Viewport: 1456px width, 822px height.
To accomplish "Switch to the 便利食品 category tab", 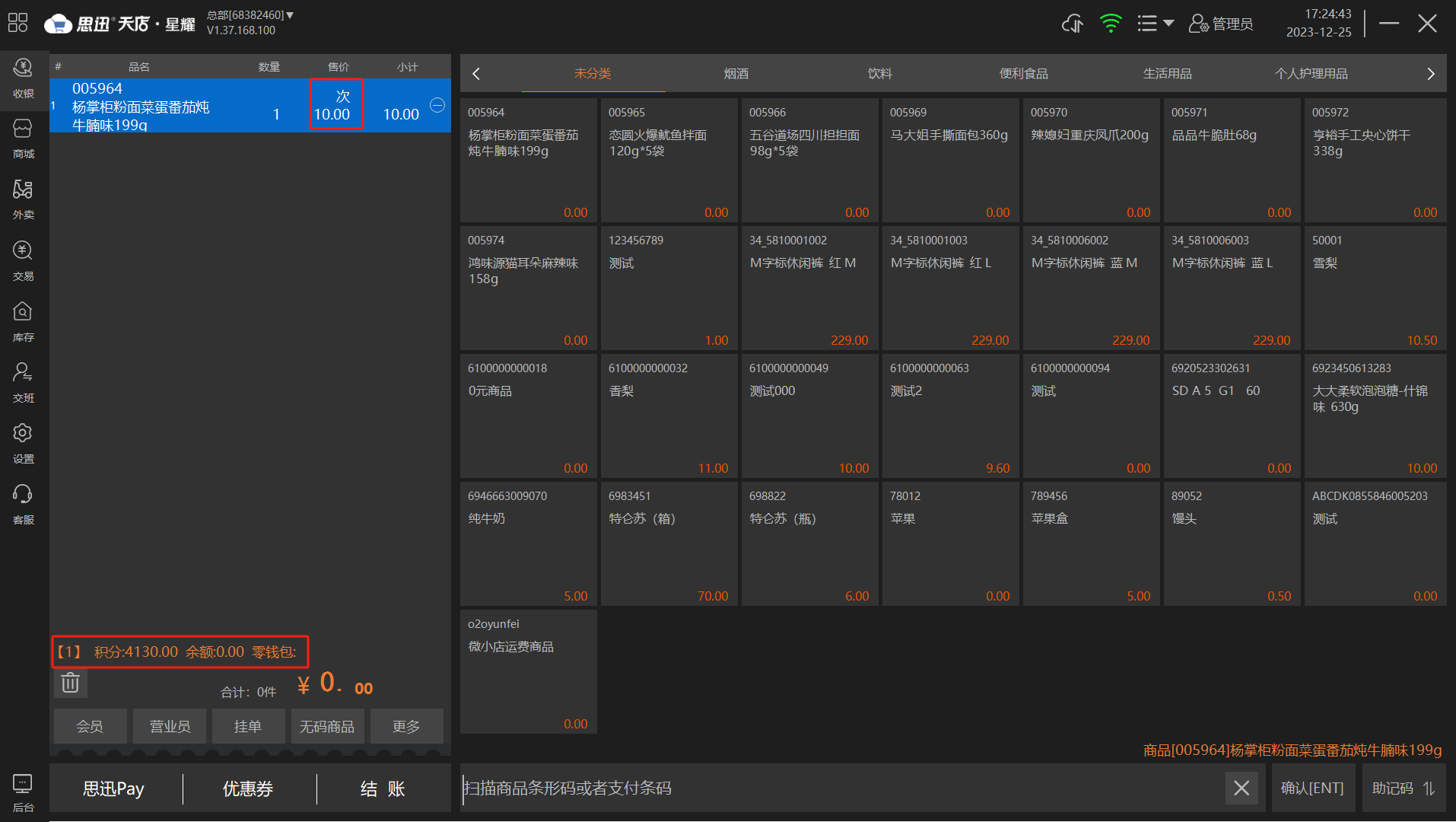I will click(x=1024, y=74).
